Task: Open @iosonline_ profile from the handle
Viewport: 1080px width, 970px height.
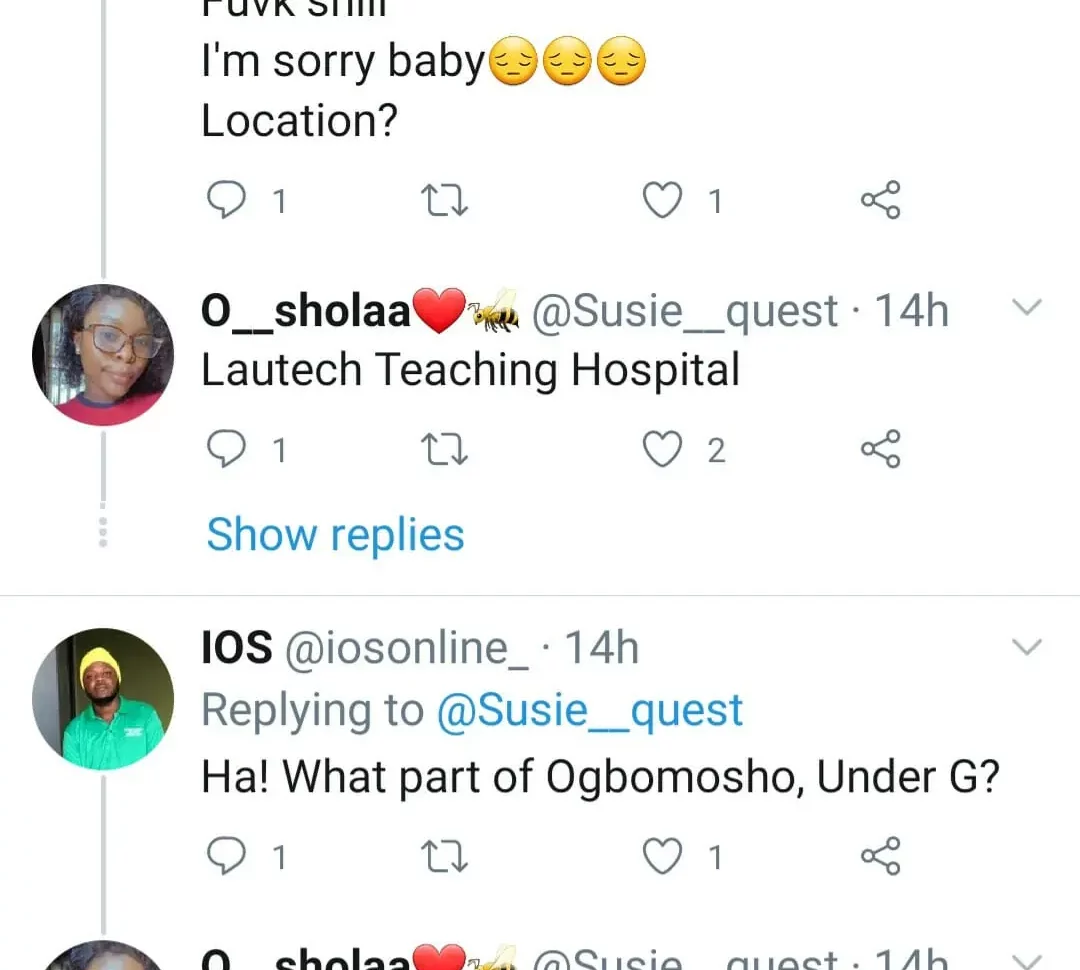Action: 408,649
